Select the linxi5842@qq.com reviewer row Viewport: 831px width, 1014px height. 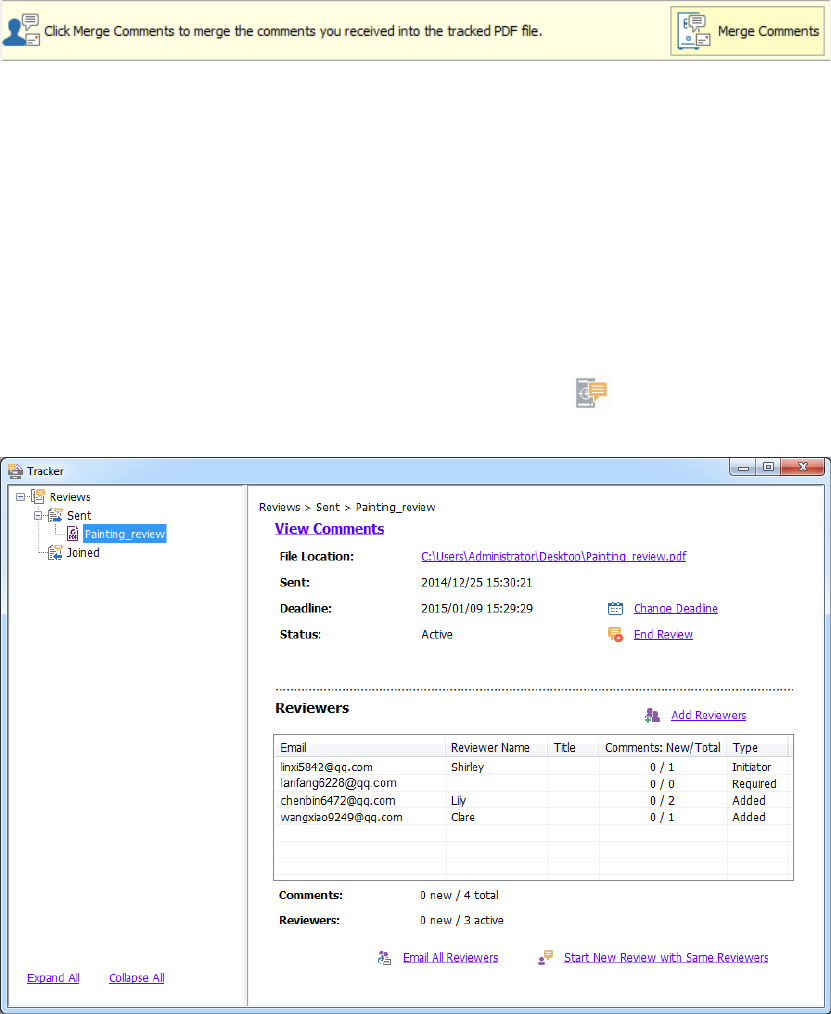click(x=532, y=767)
